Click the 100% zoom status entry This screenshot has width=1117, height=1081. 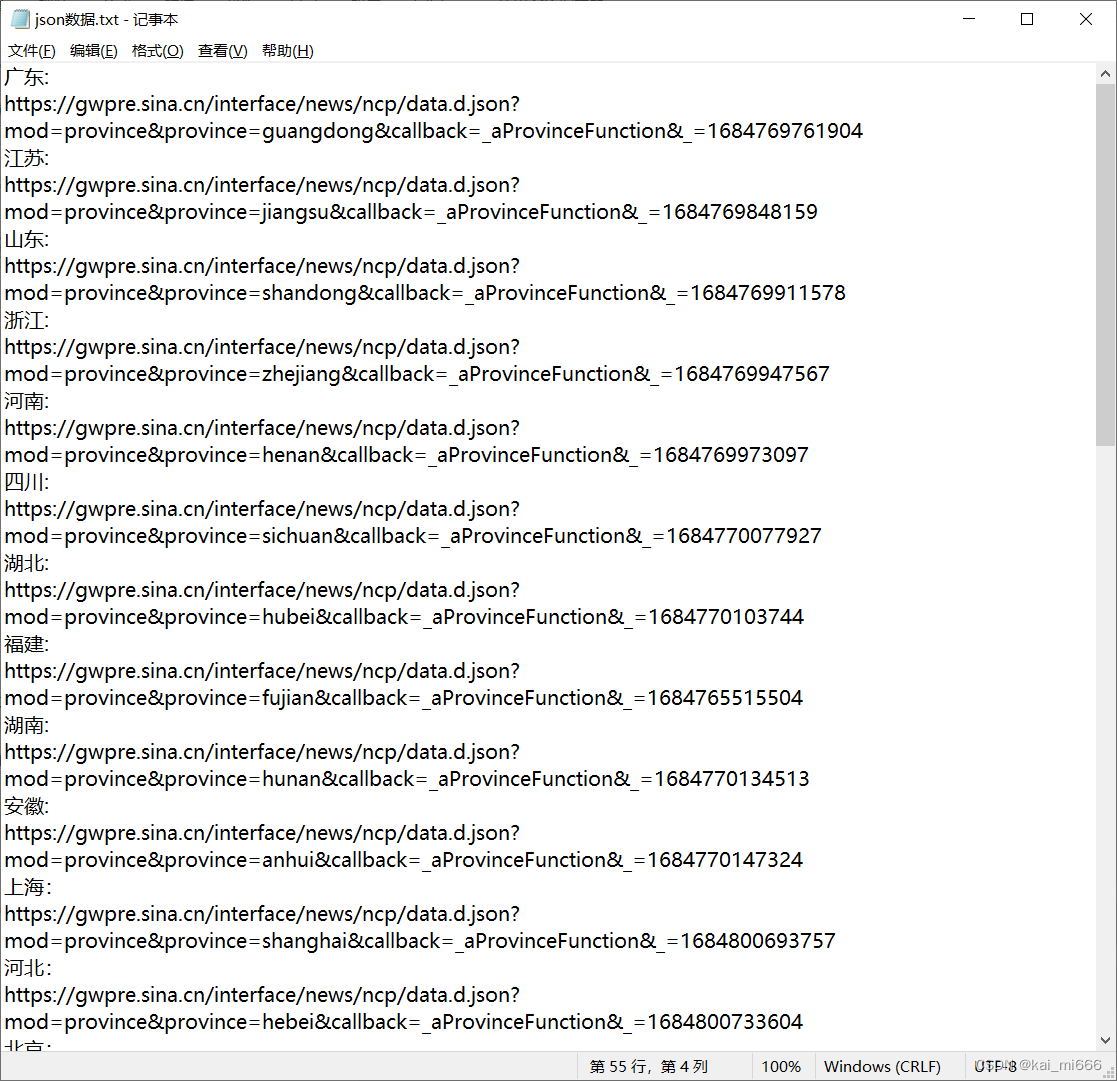781,1066
